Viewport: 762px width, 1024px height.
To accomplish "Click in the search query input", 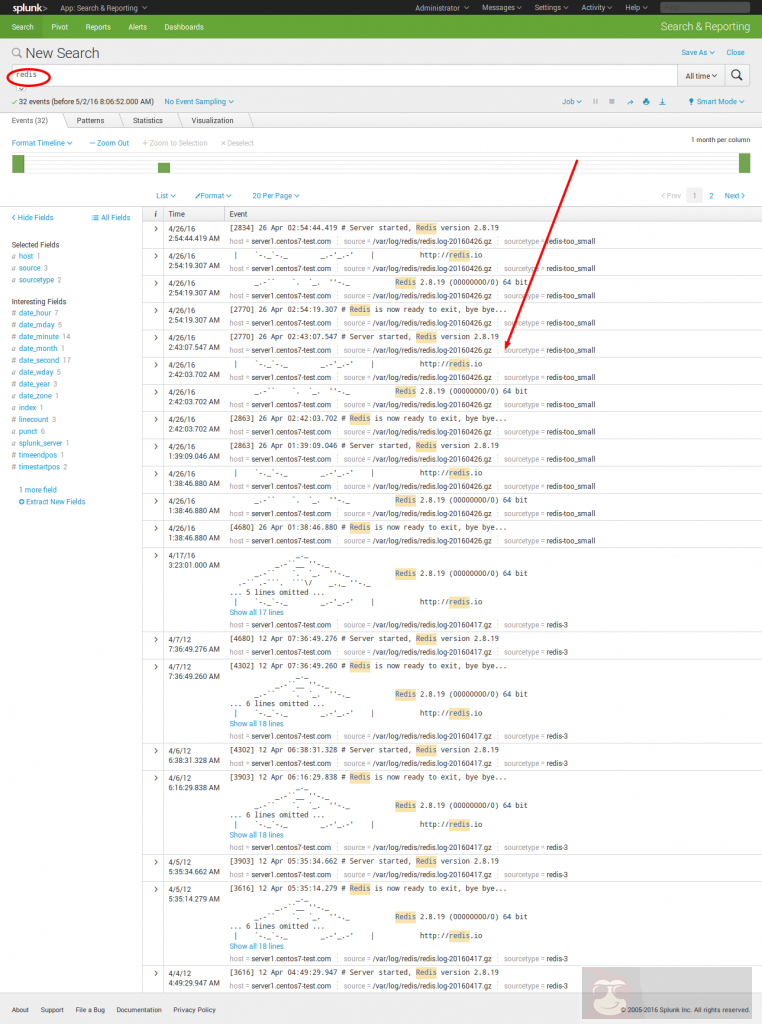I will pos(344,76).
